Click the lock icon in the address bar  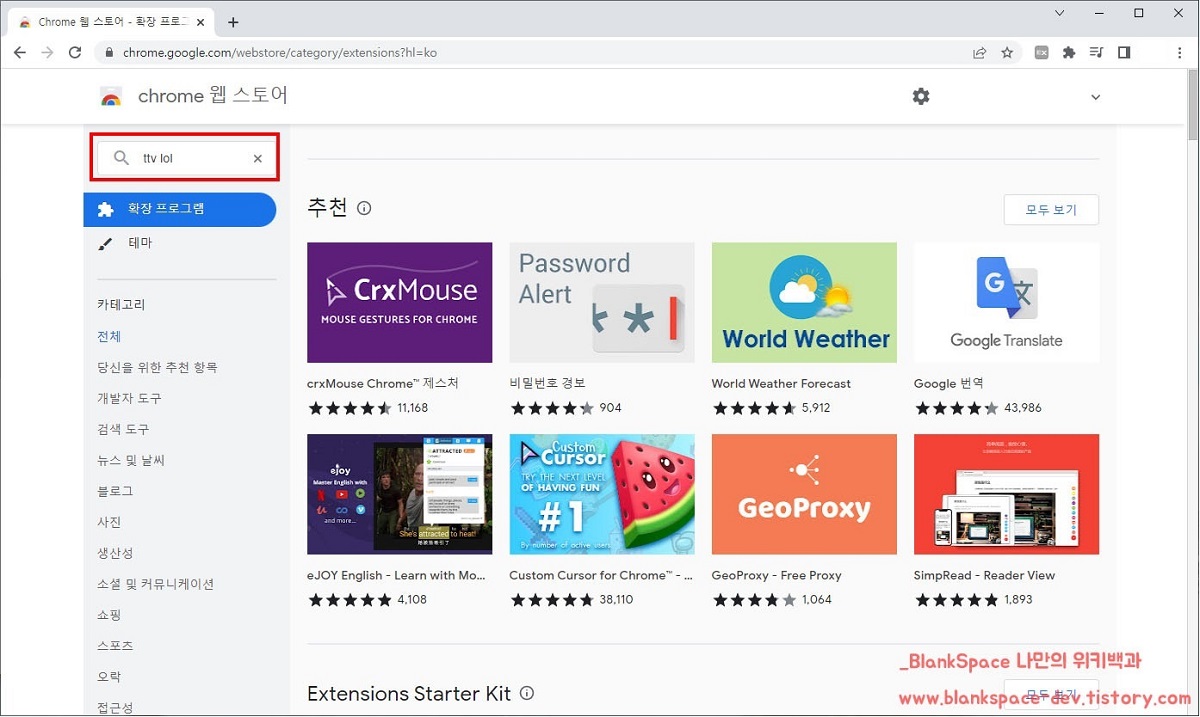110,53
